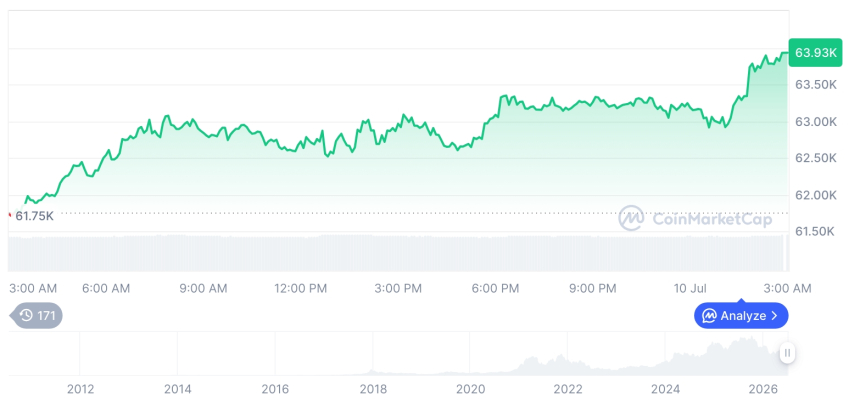Click the 63.50K price axis label

pyautogui.click(x=816, y=85)
